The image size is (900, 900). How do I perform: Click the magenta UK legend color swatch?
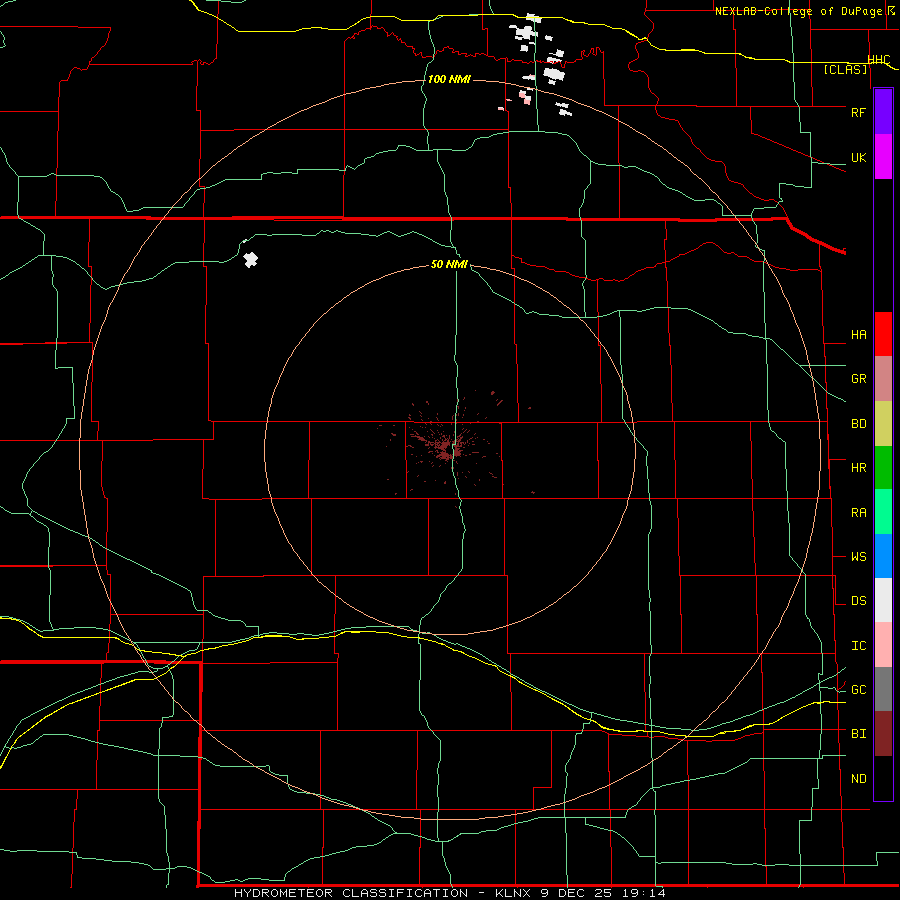883,157
